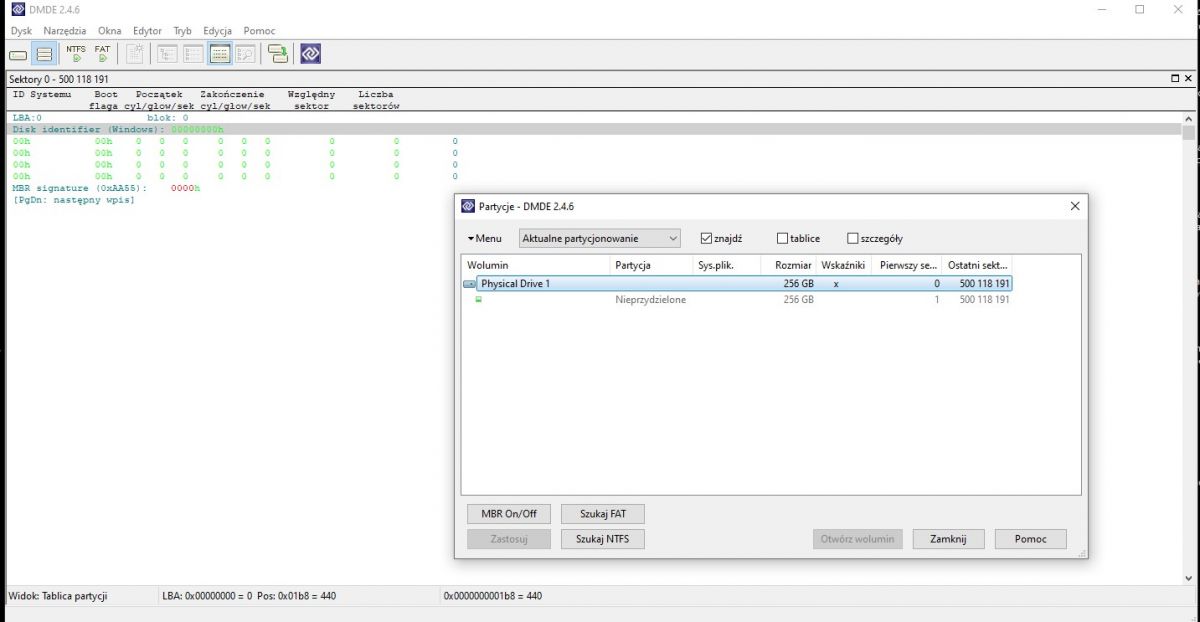Click the Rozmiar column header
Viewport: 1200px width, 622px height.
789,266
